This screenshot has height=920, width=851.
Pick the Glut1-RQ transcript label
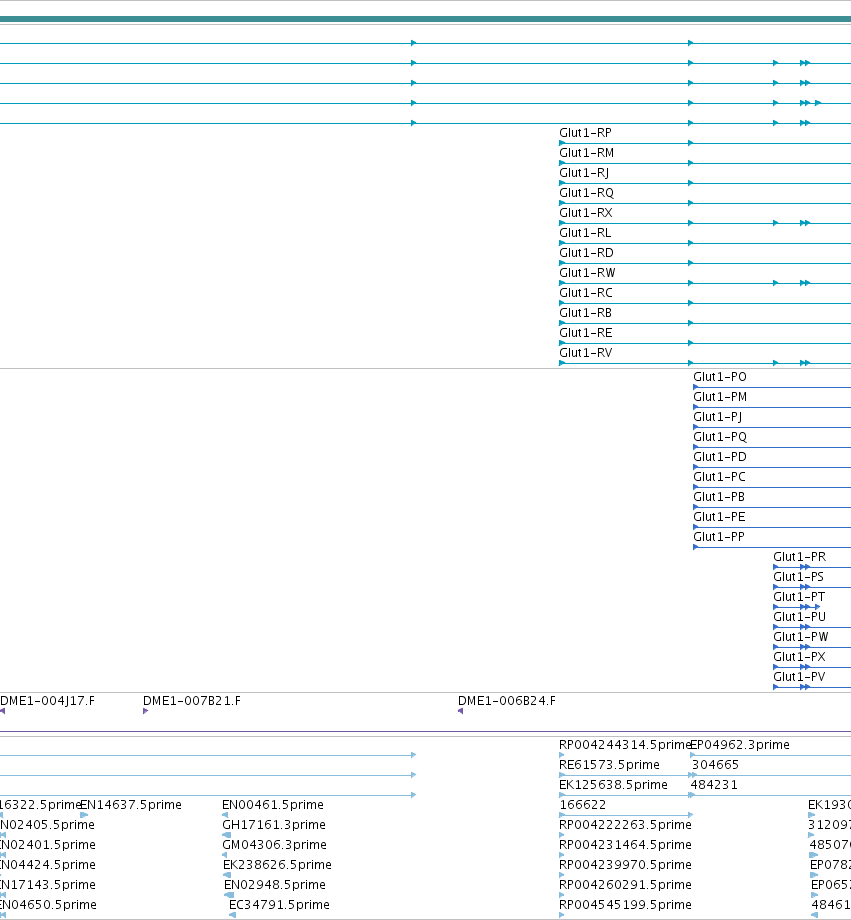pyautogui.click(x=586, y=193)
